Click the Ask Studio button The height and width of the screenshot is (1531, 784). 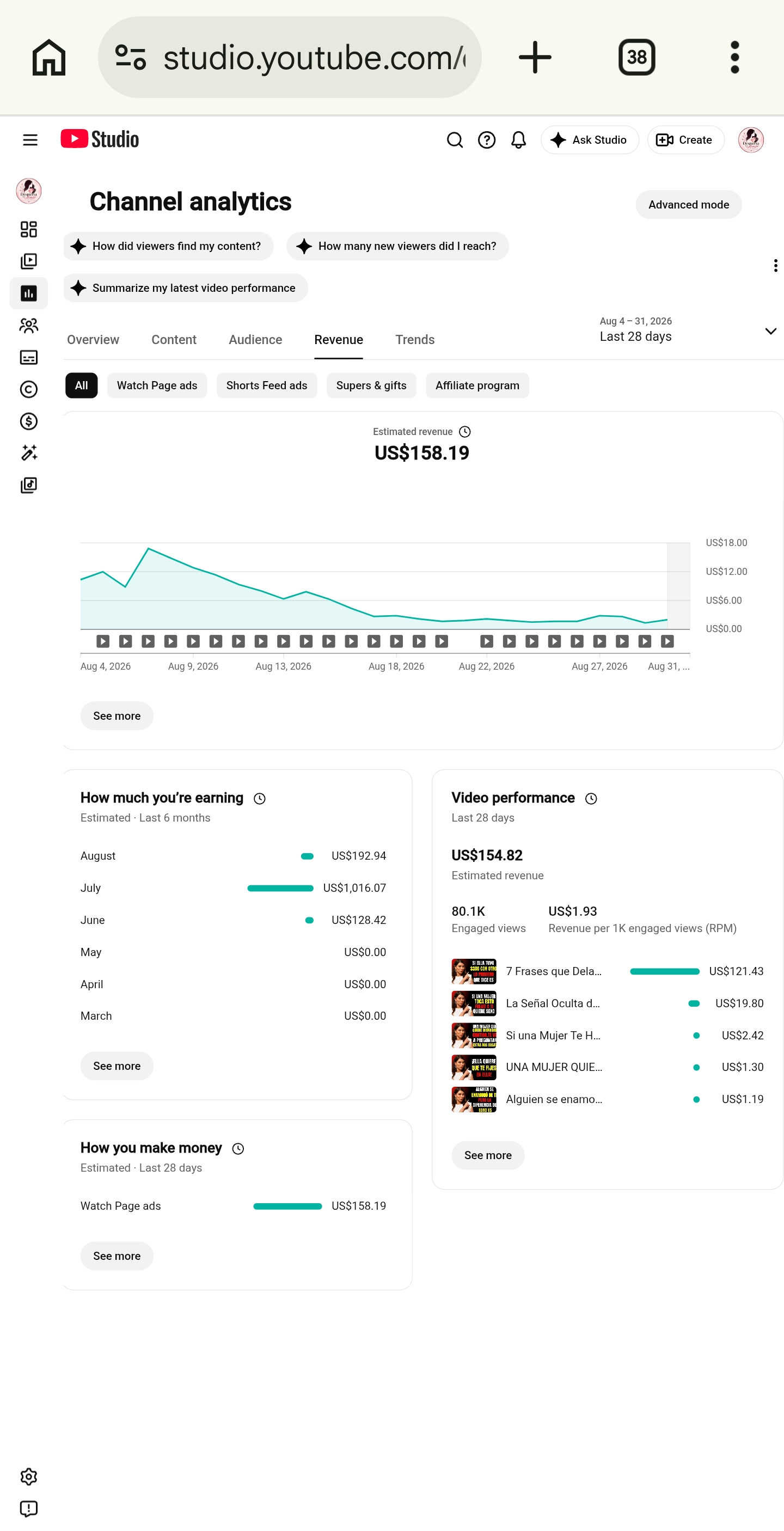(590, 140)
